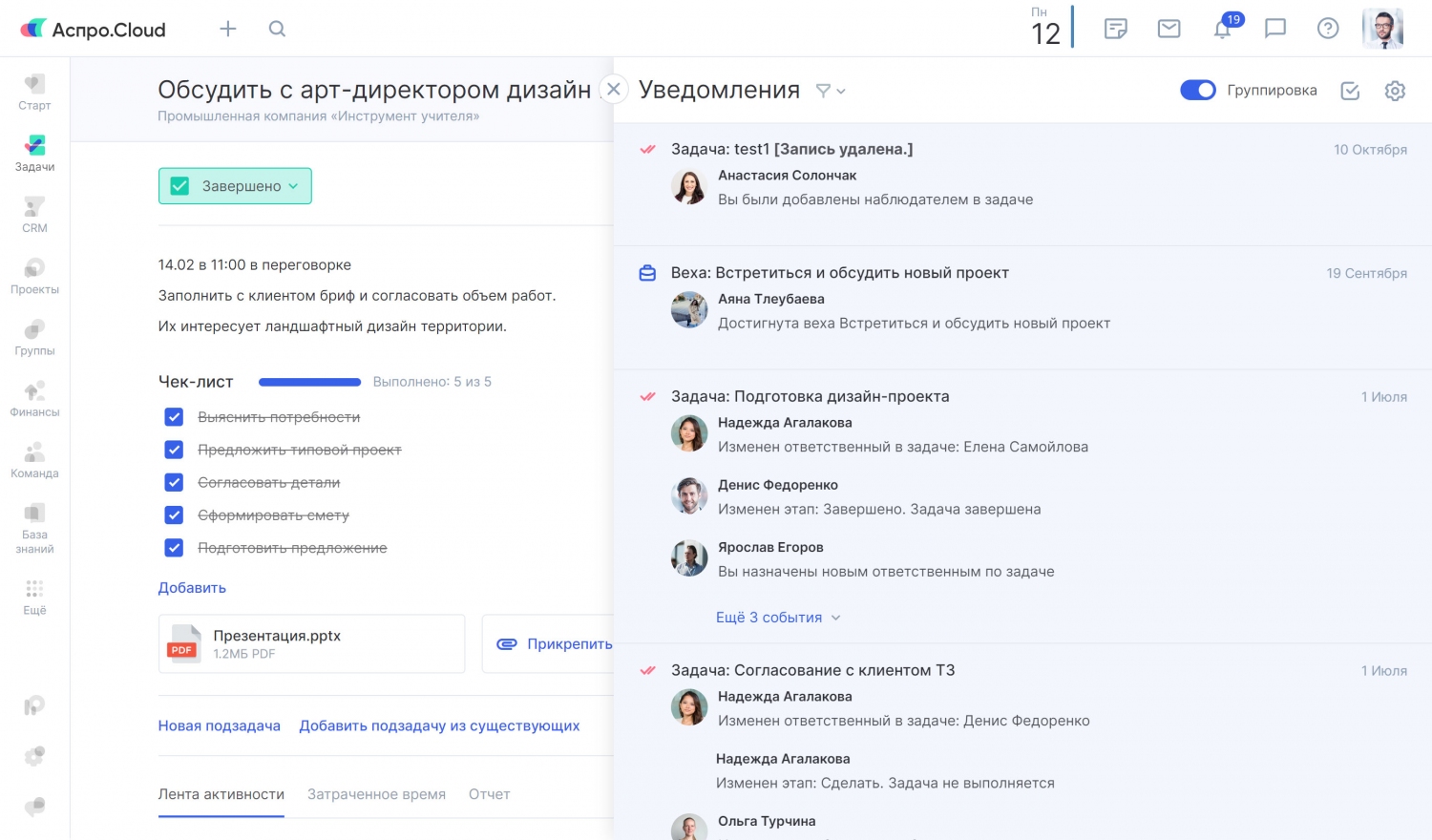
Task: Click the Новая подзадача link
Action: coord(219,725)
